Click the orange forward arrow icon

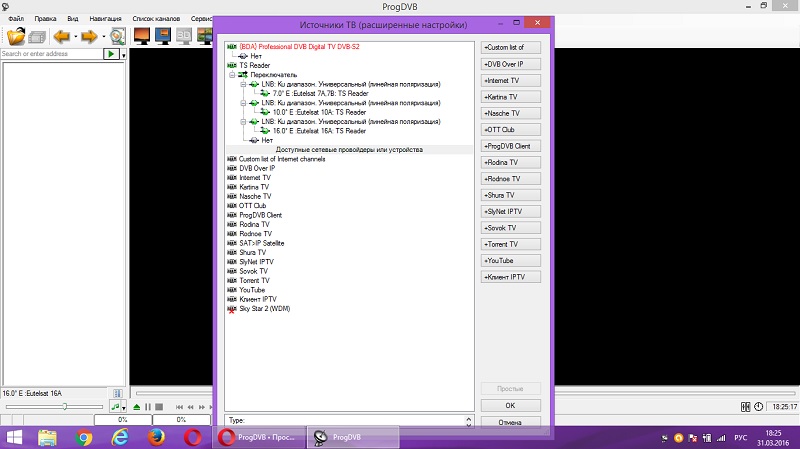[x=89, y=37]
